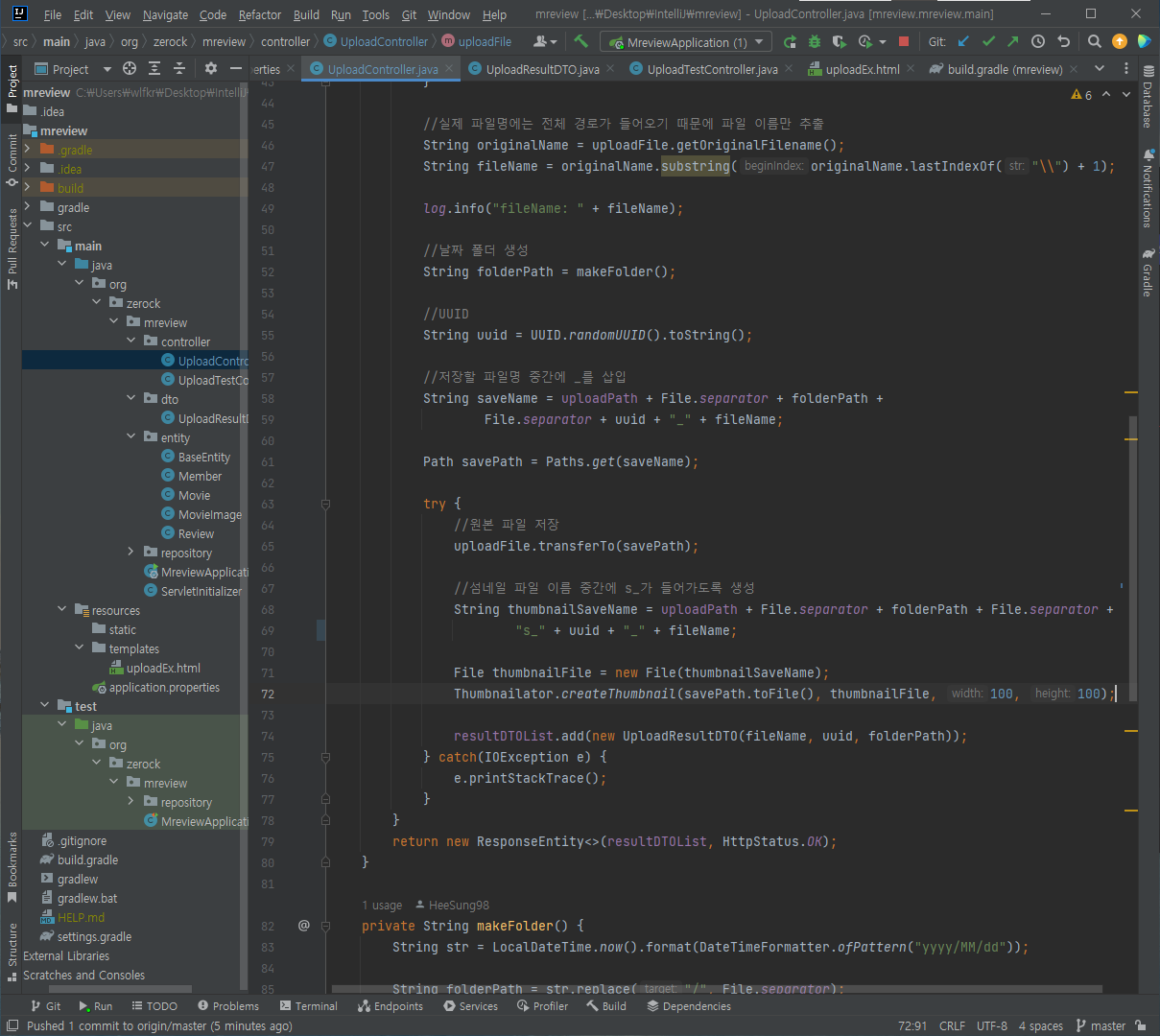The width and height of the screenshot is (1160, 1036).
Task: Click the red Stop icon
Action: click(x=903, y=42)
